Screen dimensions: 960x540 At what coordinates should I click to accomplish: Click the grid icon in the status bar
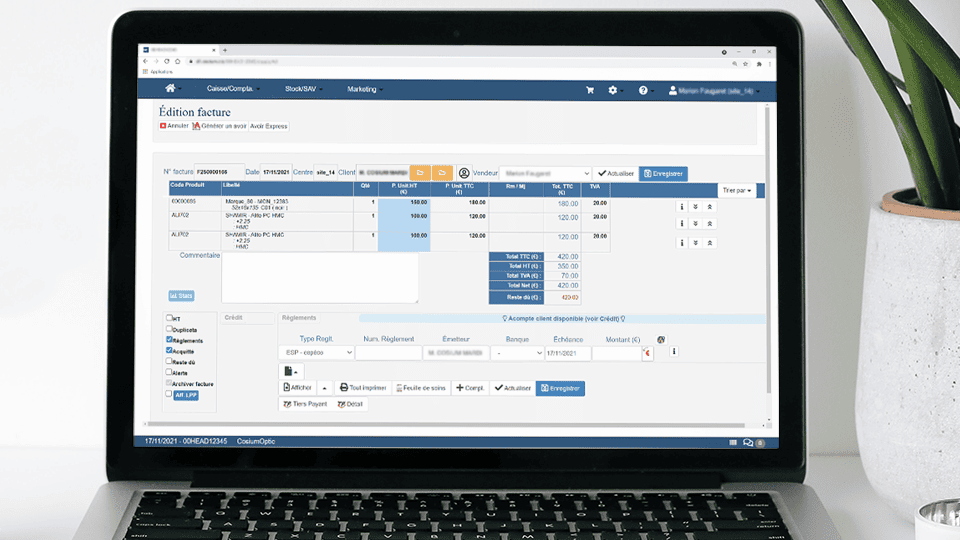733,442
